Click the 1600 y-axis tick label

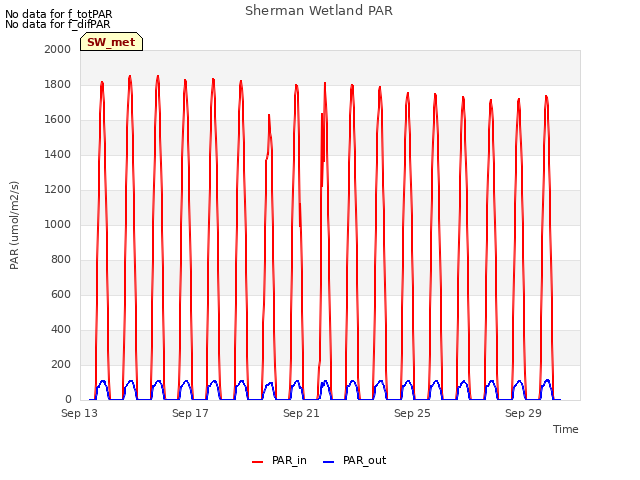(x=58, y=120)
